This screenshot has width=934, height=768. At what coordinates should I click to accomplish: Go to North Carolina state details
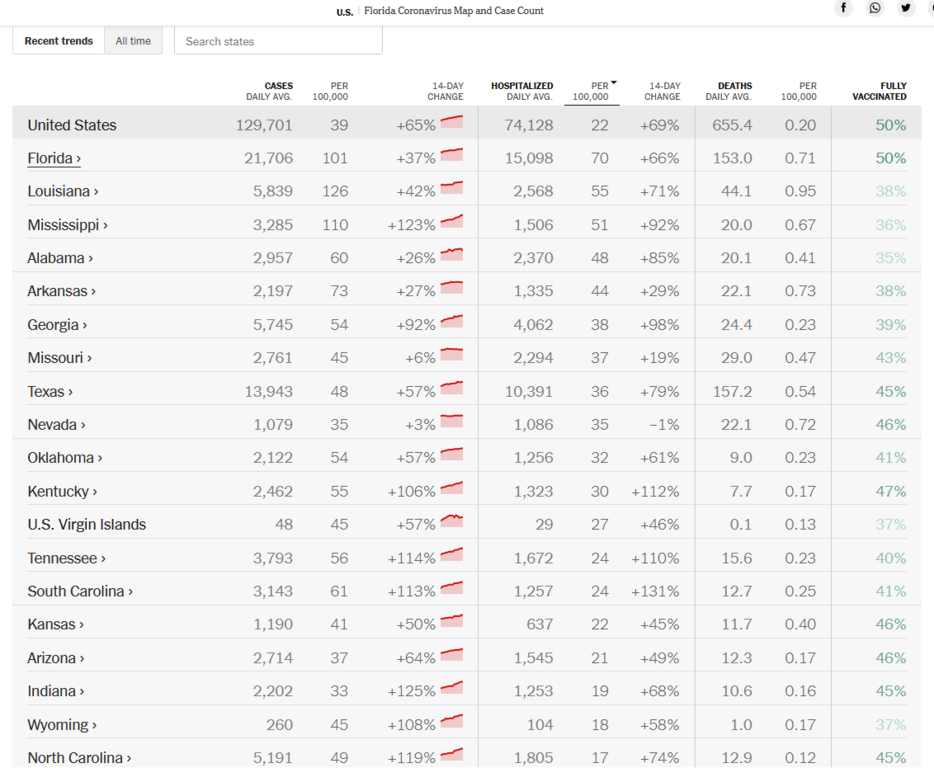click(79, 758)
